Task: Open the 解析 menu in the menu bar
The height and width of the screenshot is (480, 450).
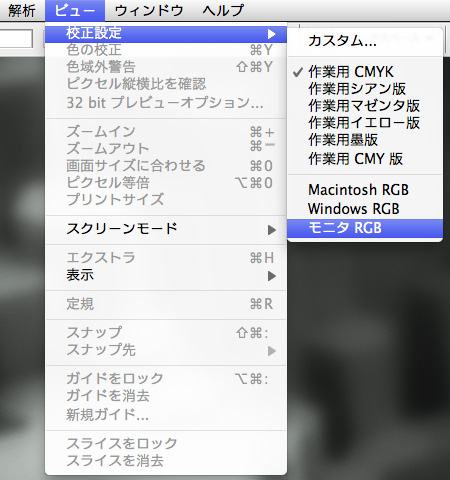Action: [x=21, y=10]
